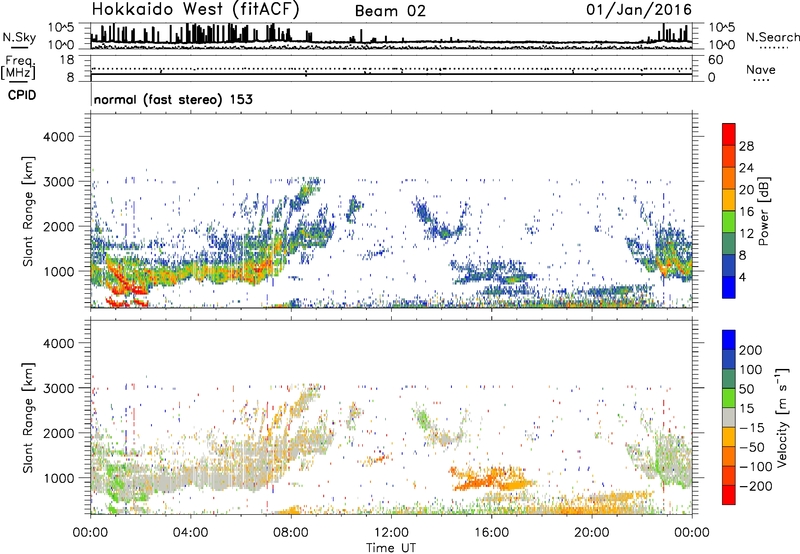Pick the light green segment of power colorbar

pyautogui.click(x=729, y=222)
